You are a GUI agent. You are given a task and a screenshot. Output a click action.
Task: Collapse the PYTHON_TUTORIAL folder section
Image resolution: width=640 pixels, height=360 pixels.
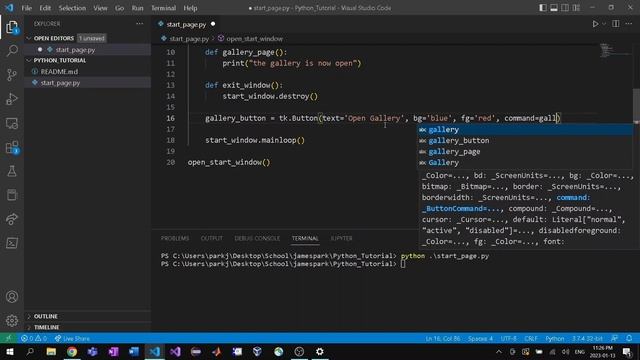click(60, 60)
